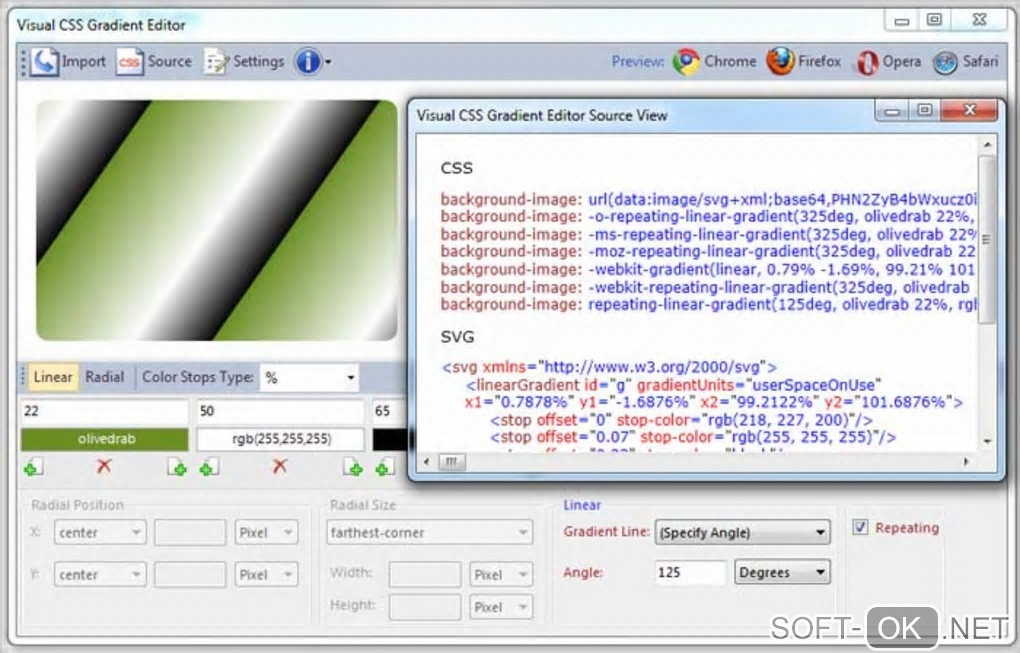Click the Angle field showing 125
Screen dimensions: 1020x653
coord(690,572)
